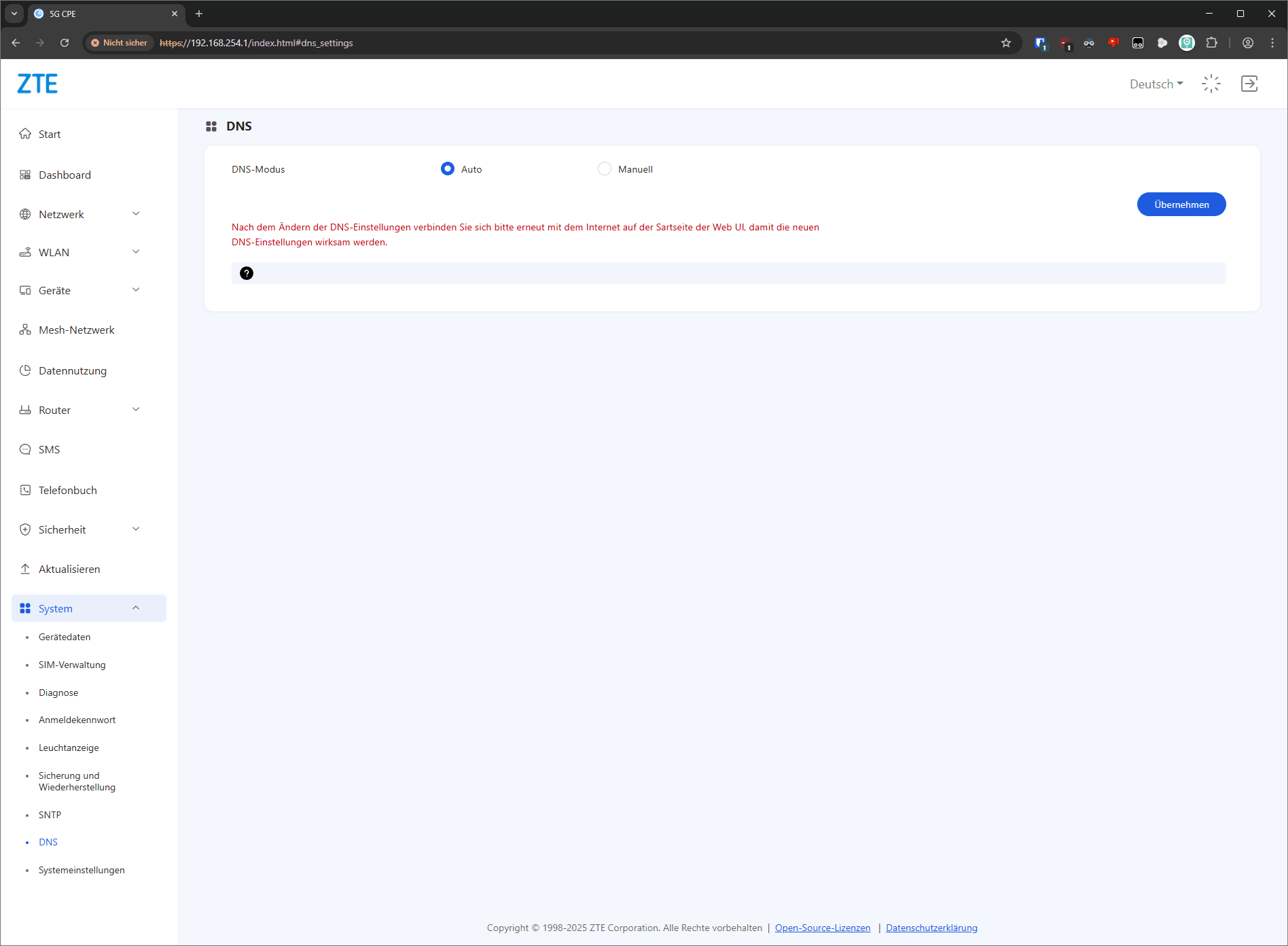
Task: Reload the page in browser
Action: (x=65, y=43)
